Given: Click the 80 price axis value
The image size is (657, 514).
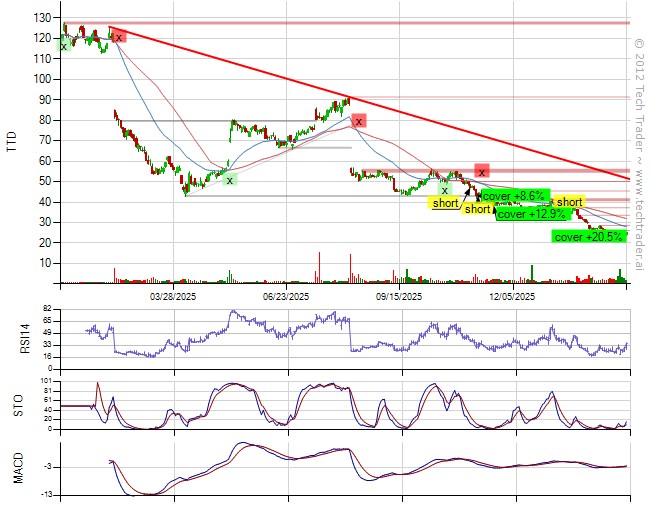Looking at the screenshot, I should pos(44,120).
